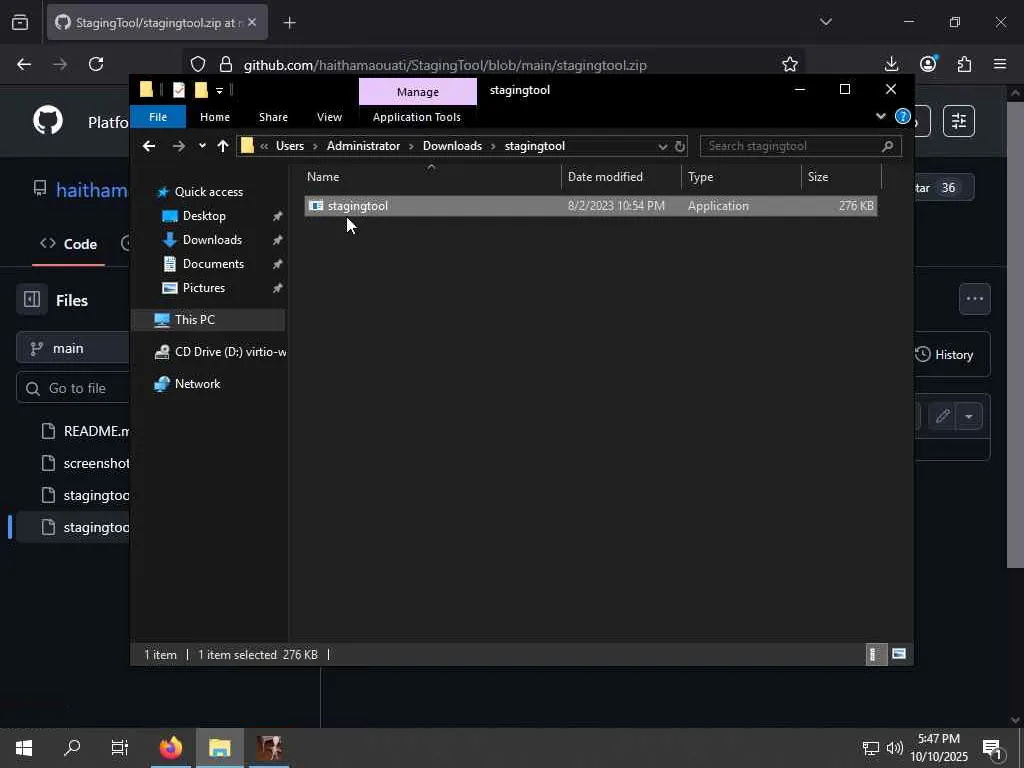Open the main branch selector
Viewport: 1024px width, 768px height.
point(73,348)
